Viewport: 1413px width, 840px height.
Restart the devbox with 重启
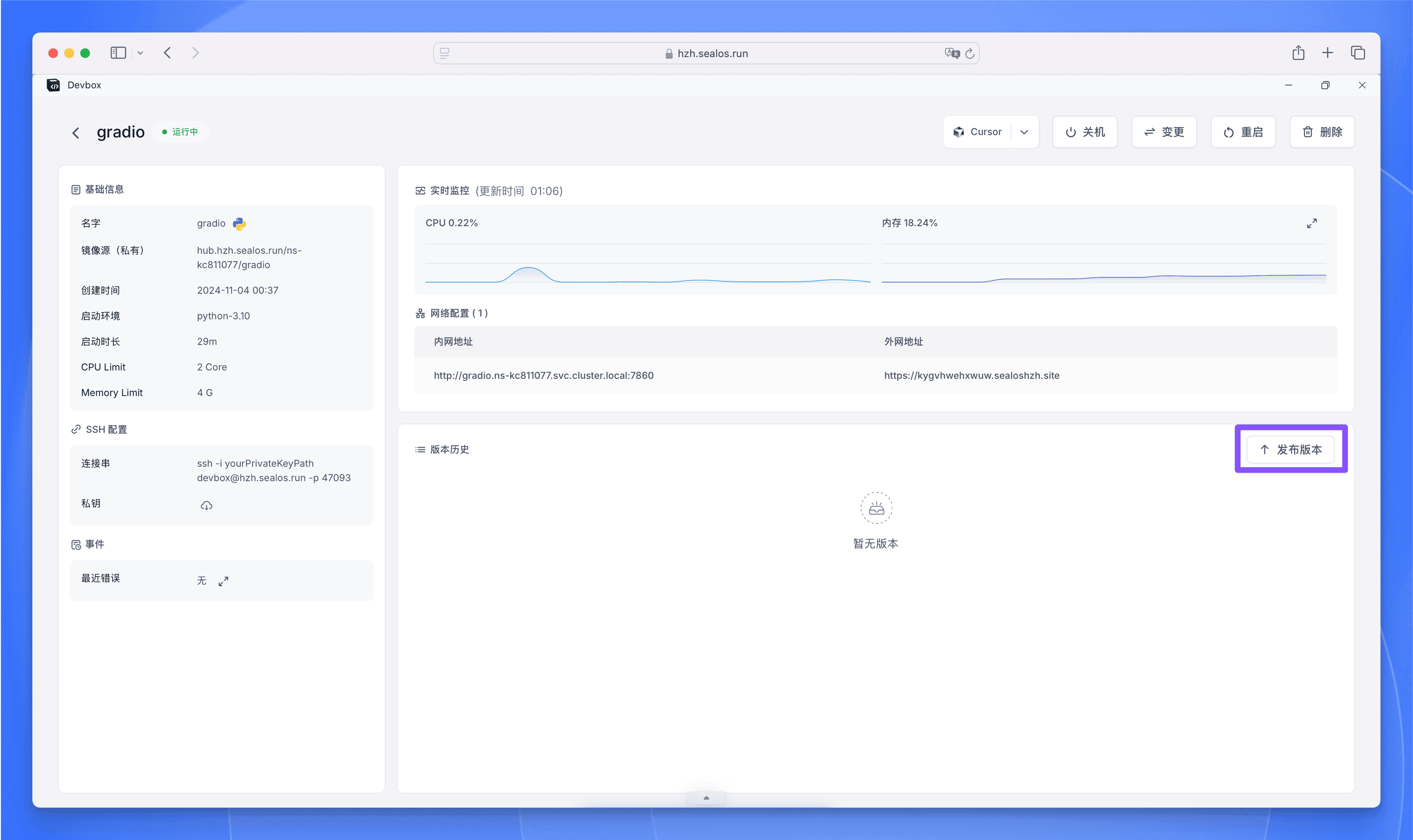coord(1243,132)
